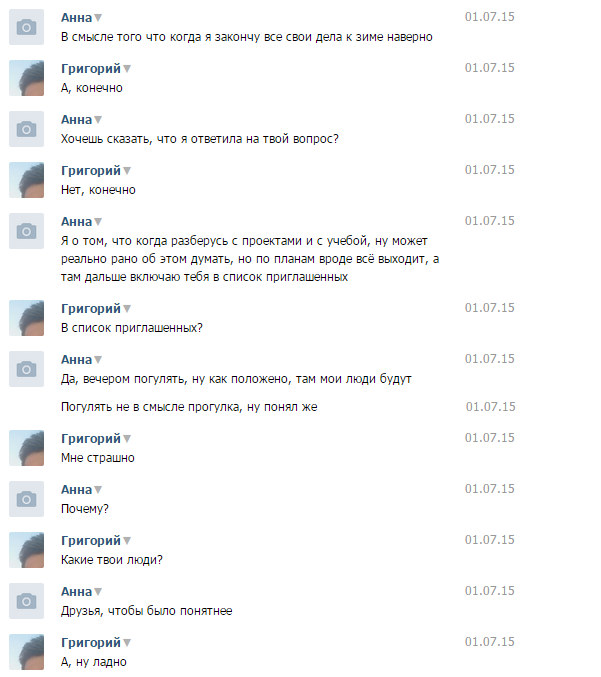Open Григорий name link above "Мне страшно"
This screenshot has width=601, height=677.
point(90,439)
